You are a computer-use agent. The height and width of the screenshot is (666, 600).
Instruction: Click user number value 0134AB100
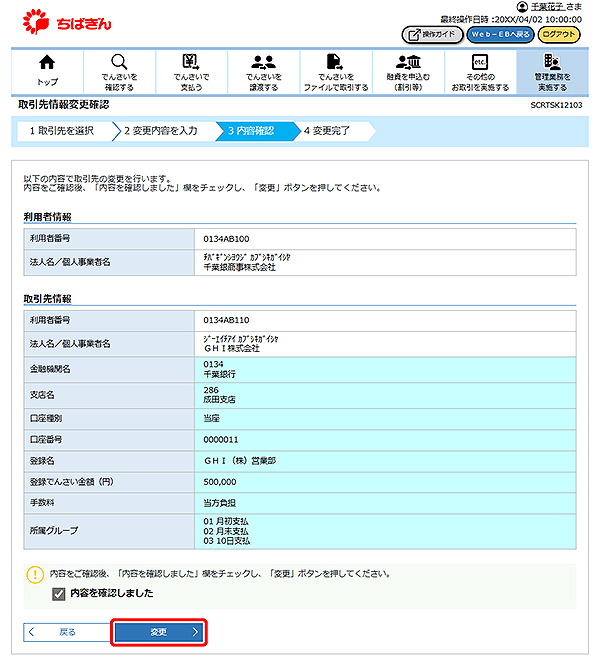click(x=226, y=239)
